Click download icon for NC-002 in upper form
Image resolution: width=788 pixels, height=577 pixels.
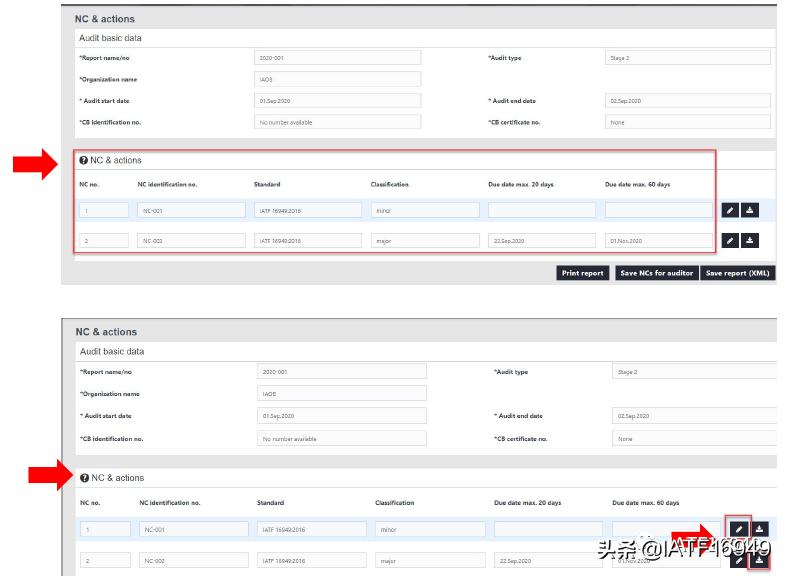point(751,240)
